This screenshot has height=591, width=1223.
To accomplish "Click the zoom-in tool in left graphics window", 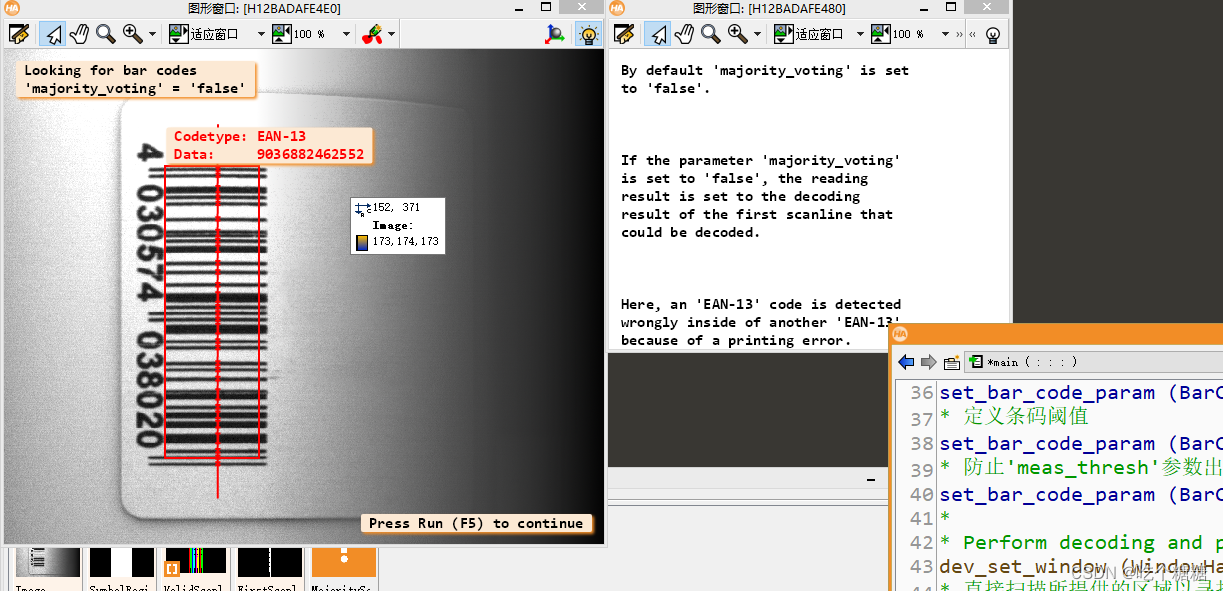I will coord(132,34).
